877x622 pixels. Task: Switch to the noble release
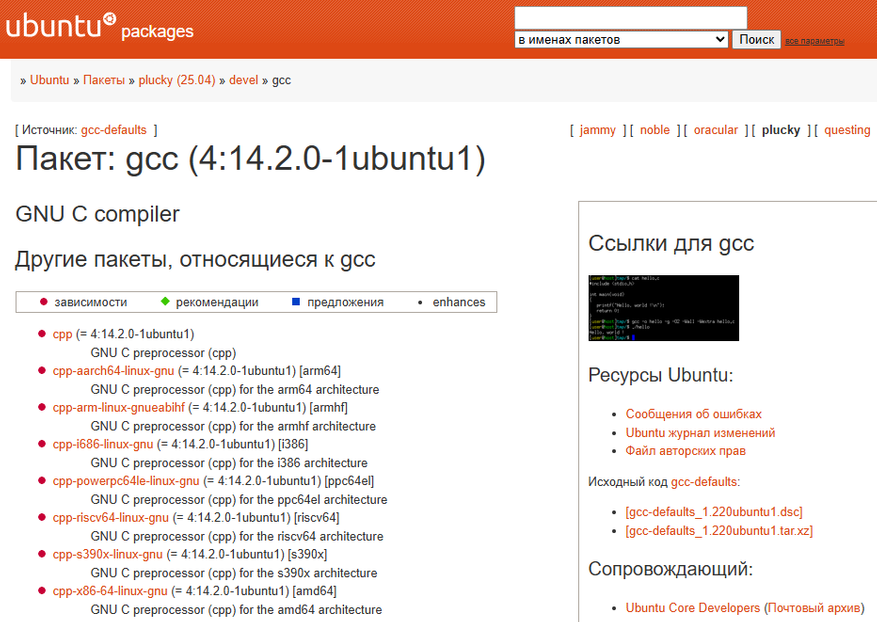(654, 130)
